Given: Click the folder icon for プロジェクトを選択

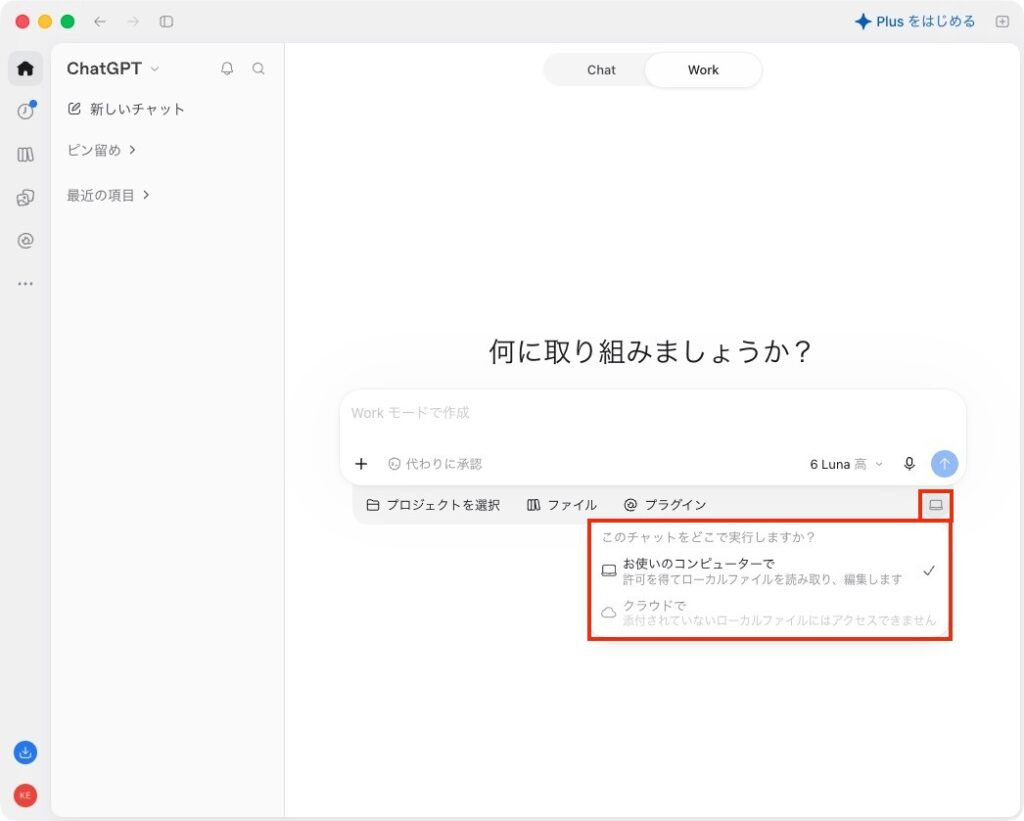Looking at the screenshot, I should (x=373, y=505).
